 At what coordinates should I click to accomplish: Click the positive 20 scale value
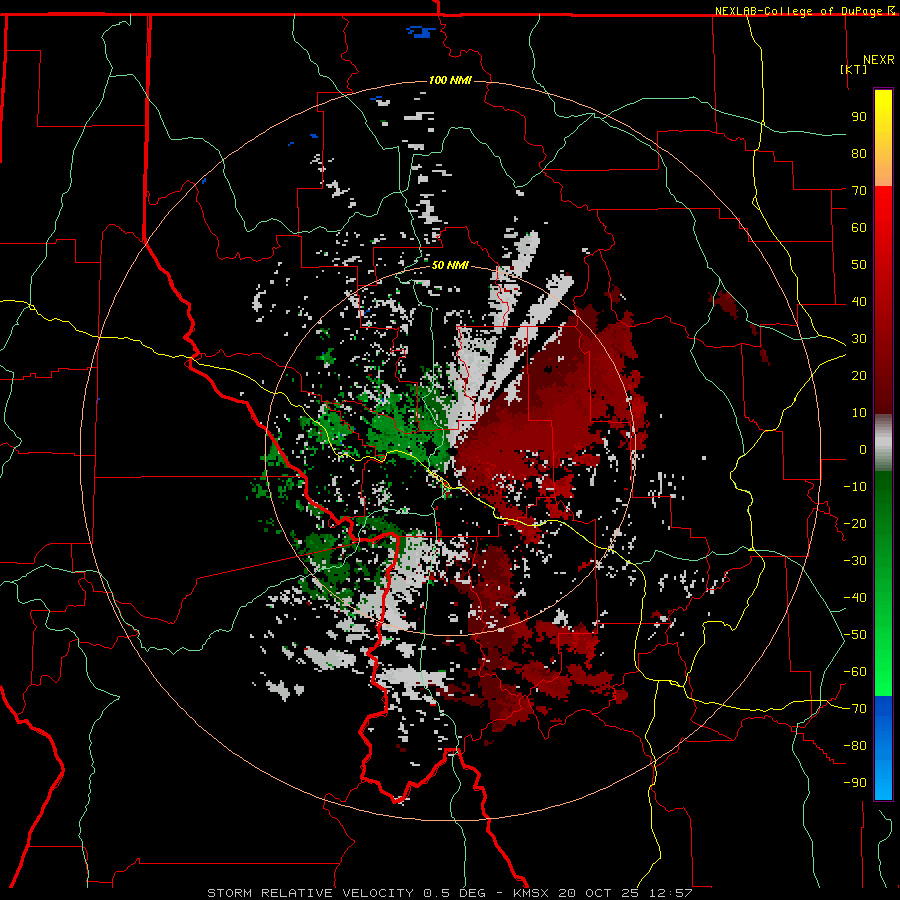(x=859, y=375)
